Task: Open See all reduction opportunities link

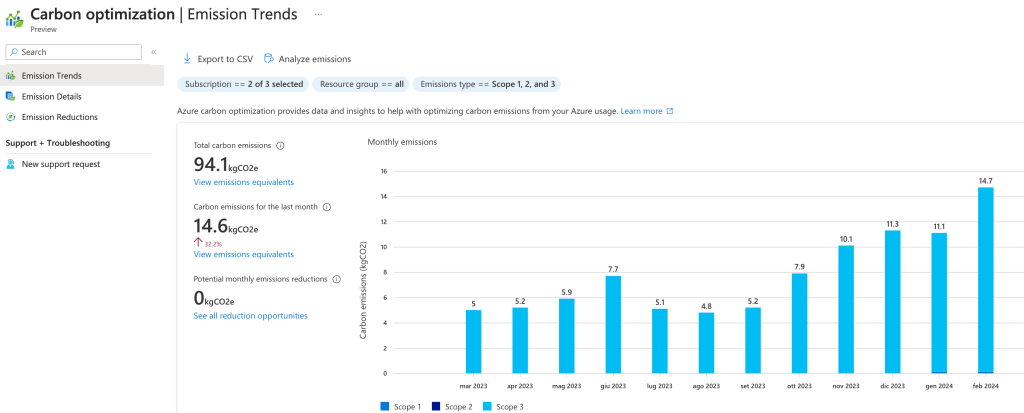Action: point(250,316)
